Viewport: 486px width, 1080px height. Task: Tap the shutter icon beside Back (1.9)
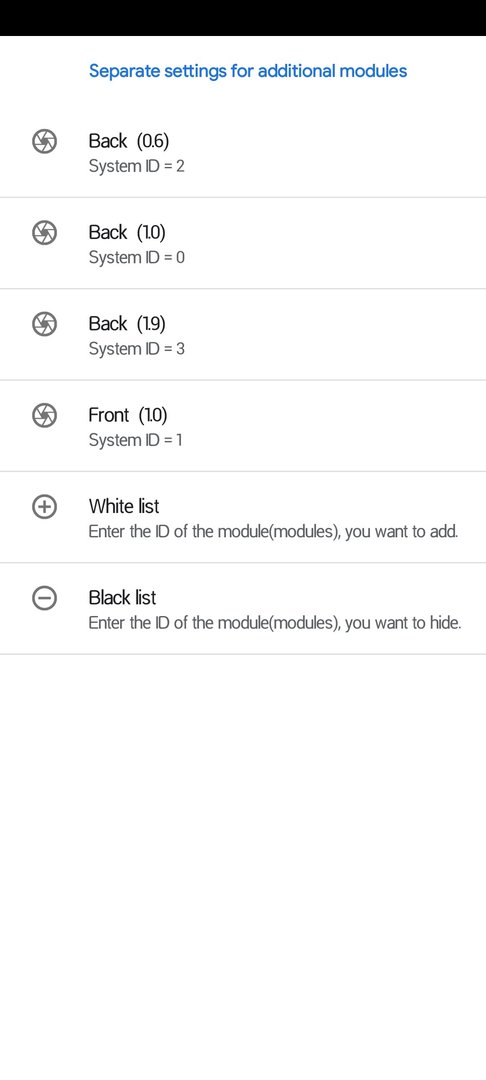pos(44,324)
